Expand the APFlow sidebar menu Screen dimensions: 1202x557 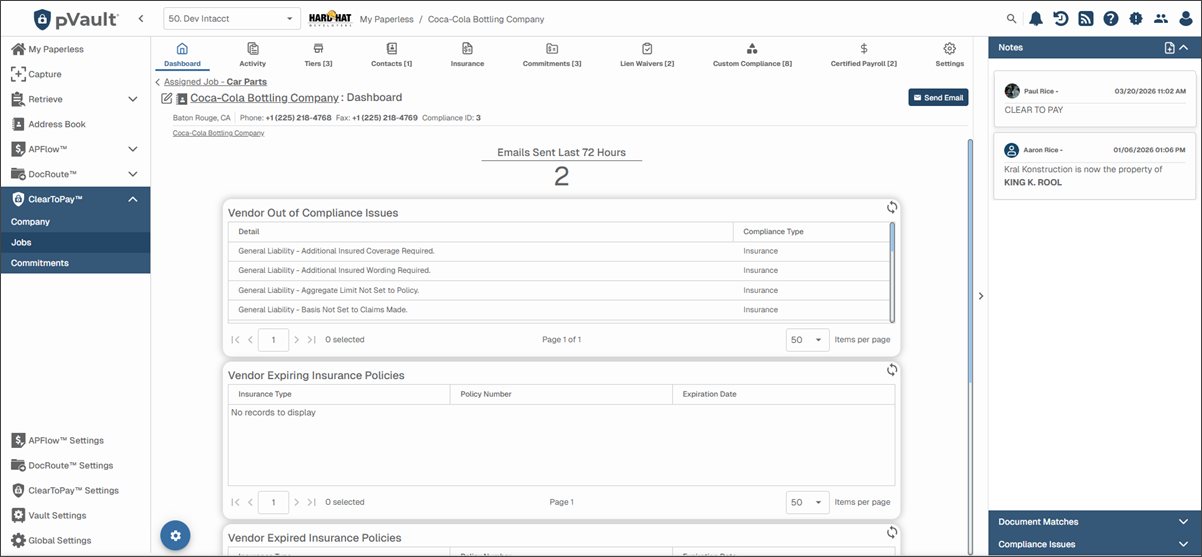(133, 149)
